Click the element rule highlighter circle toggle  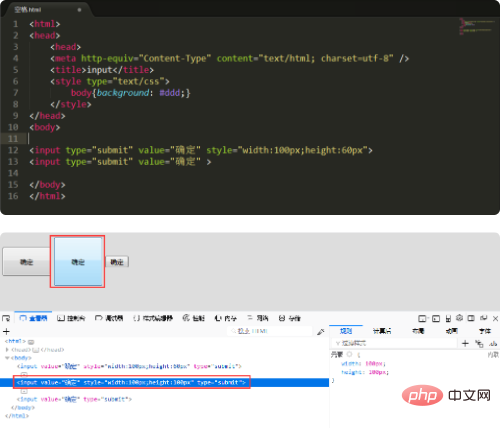349,354
